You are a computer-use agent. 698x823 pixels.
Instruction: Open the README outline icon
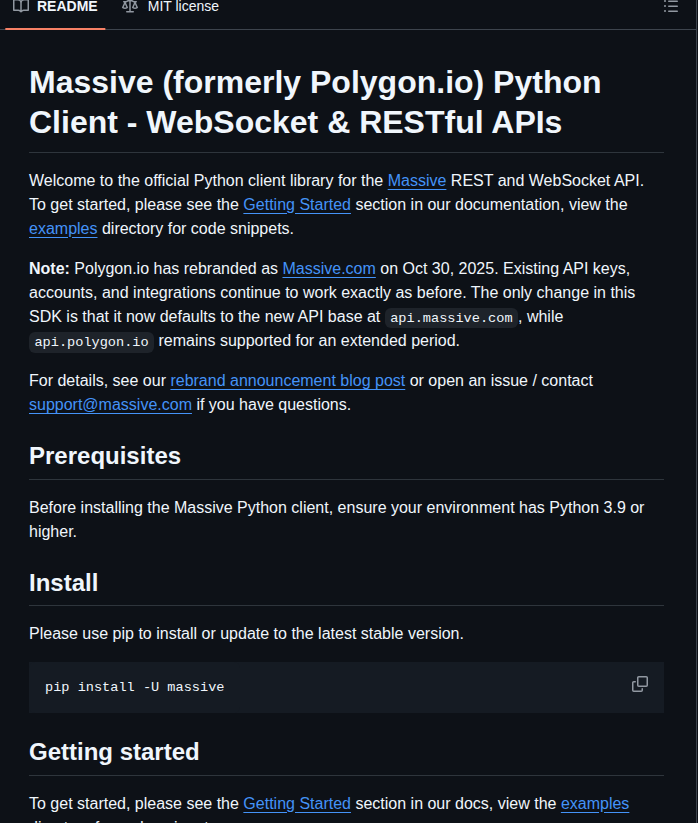(671, 6)
